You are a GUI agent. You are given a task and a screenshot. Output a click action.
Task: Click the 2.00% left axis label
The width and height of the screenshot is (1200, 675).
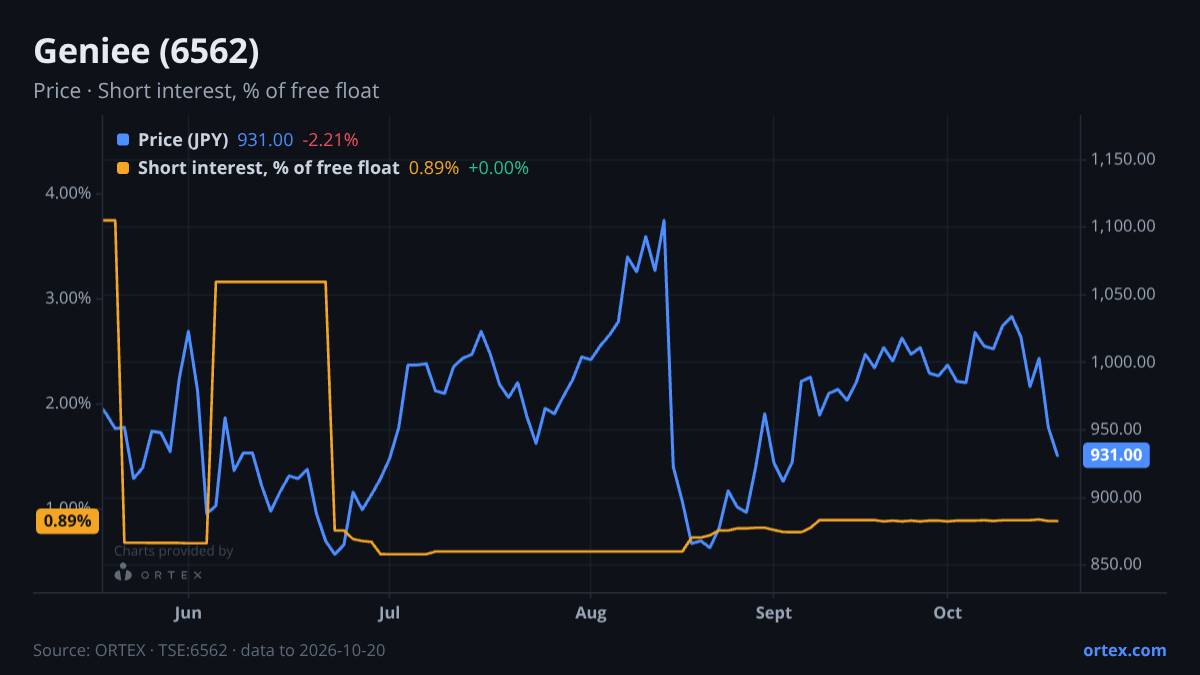pos(68,402)
